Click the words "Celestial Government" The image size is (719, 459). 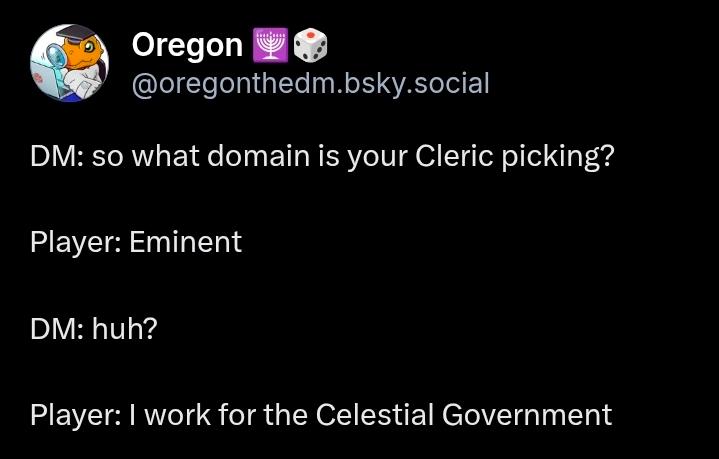pos(463,414)
